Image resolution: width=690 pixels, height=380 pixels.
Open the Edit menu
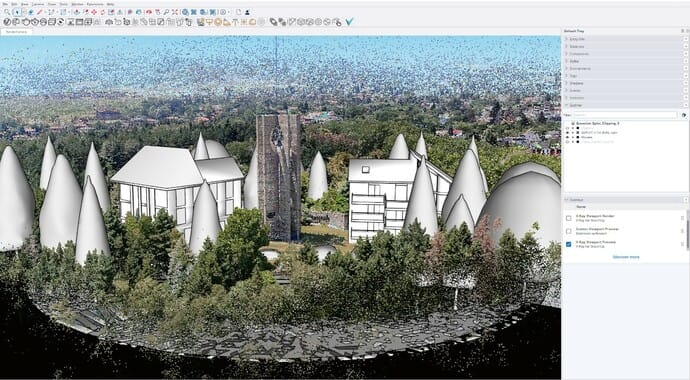pos(14,4)
